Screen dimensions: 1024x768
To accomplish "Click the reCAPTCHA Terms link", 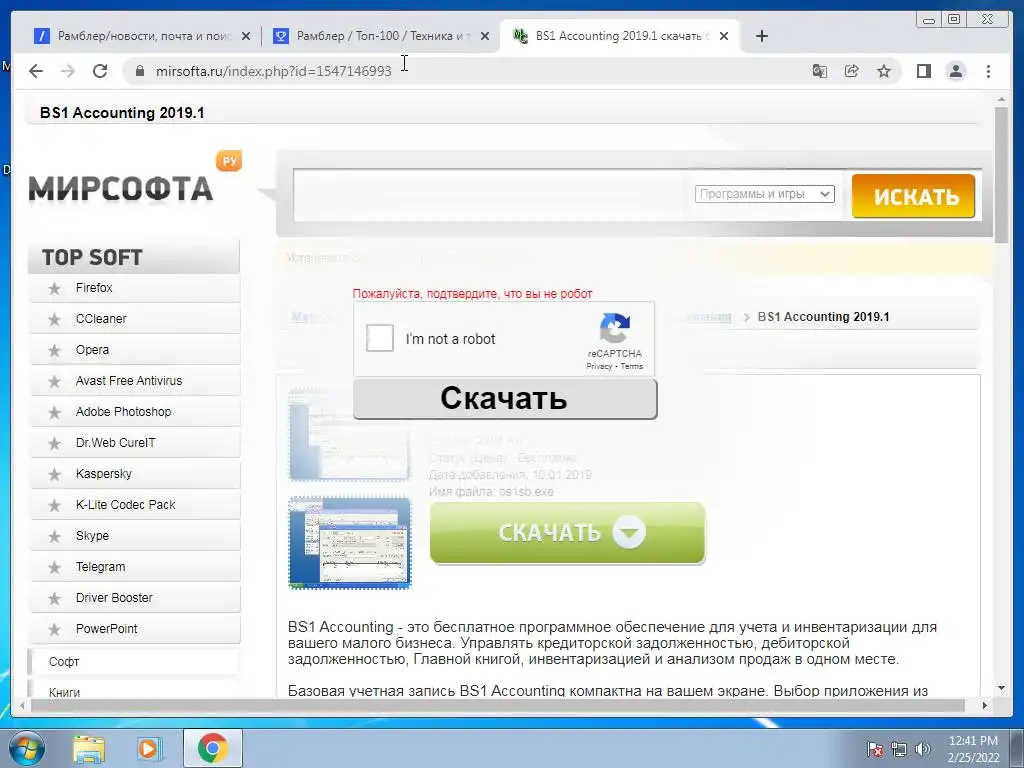I will click(x=632, y=366).
